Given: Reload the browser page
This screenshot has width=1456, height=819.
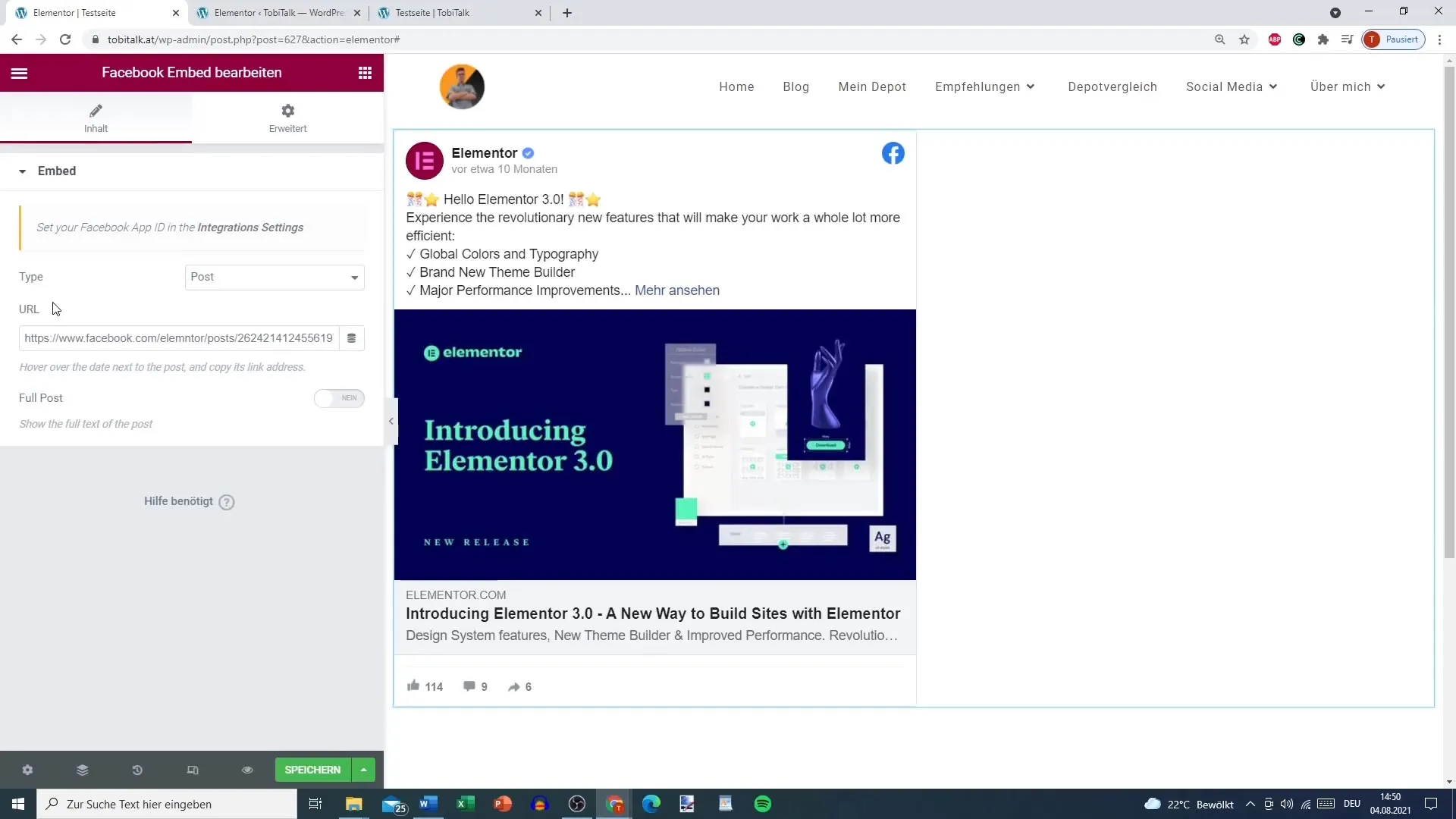Looking at the screenshot, I should coord(65,39).
